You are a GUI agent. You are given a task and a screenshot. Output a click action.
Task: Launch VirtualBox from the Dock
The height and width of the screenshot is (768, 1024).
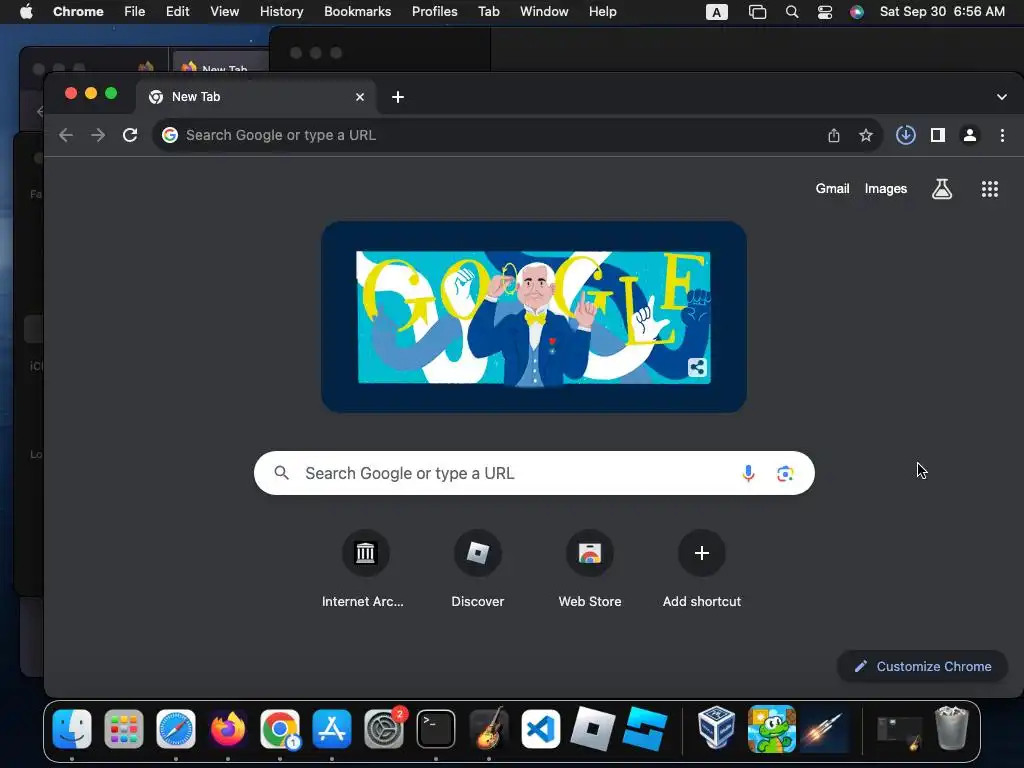716,727
